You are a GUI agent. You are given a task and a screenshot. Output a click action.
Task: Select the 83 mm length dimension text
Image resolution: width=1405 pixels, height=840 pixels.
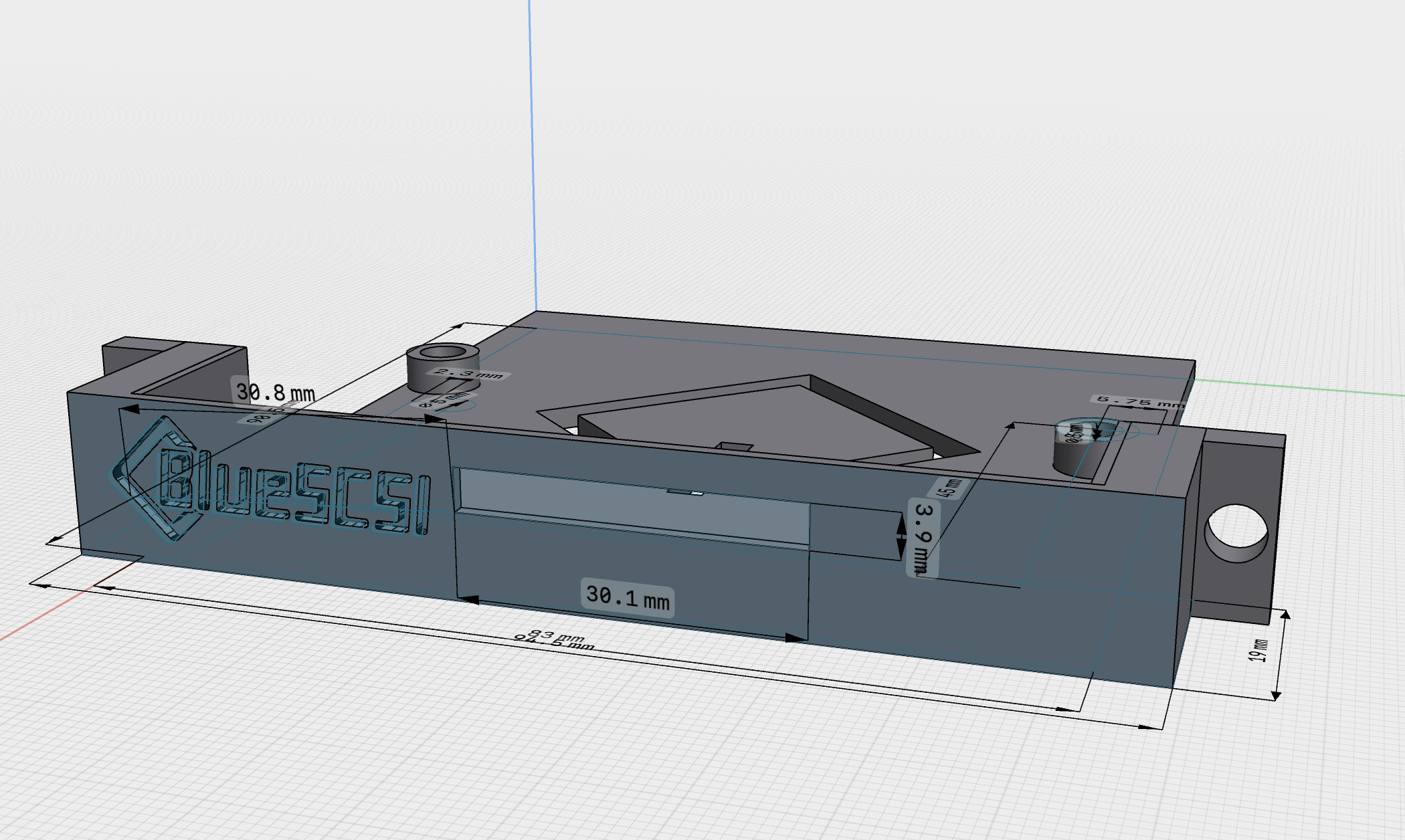pyautogui.click(x=557, y=635)
